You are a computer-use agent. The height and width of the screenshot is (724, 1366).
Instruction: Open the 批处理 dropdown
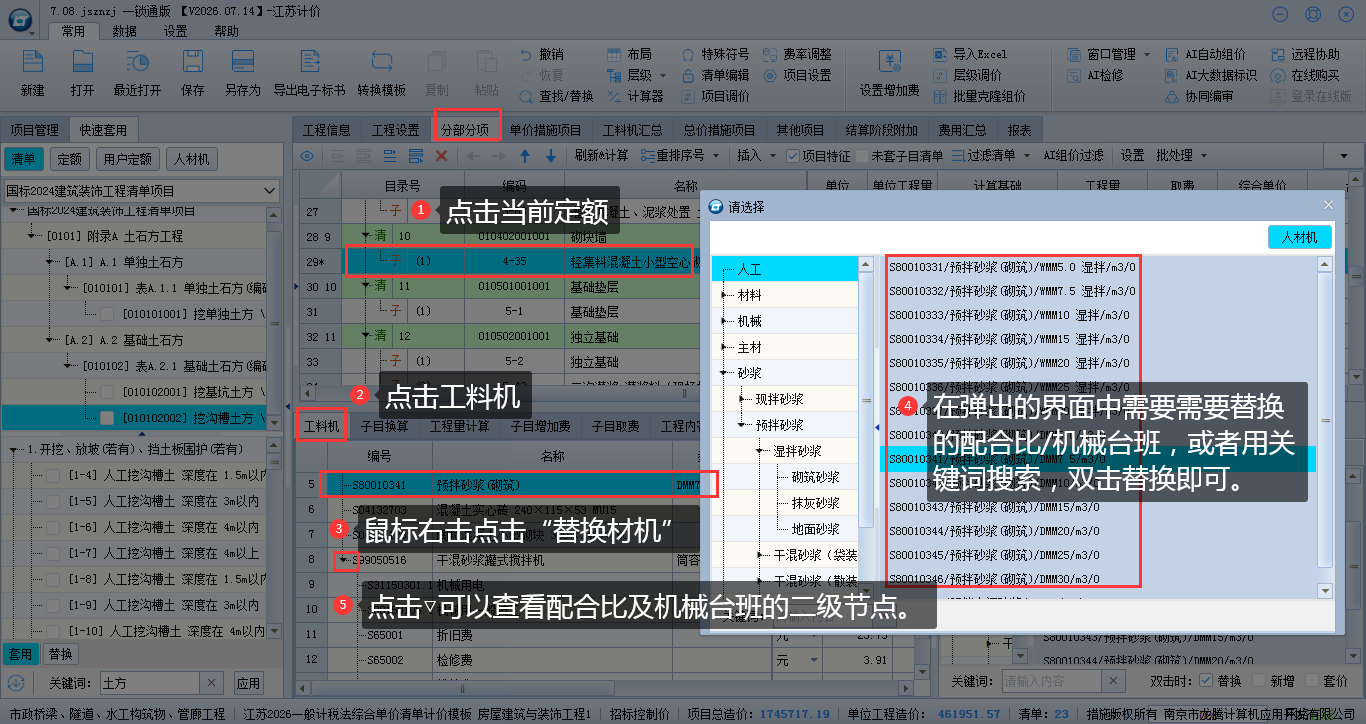1202,156
